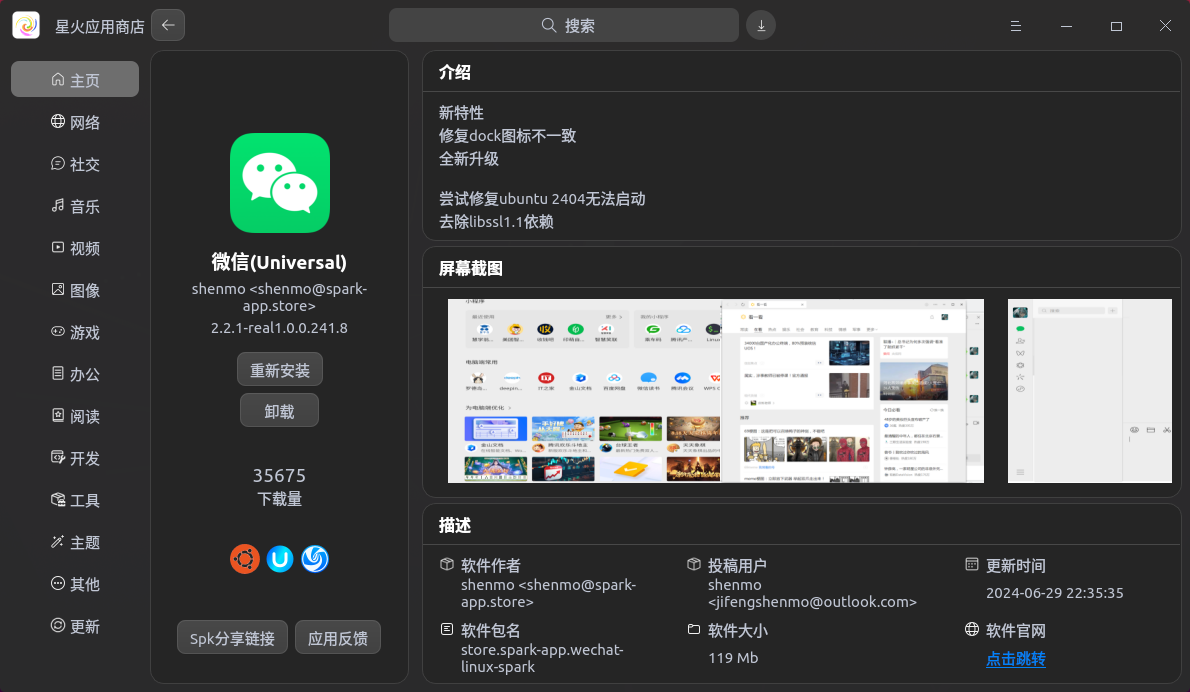Click intro line 修复dock图标不一致
Screen dimensions: 1190x692
[x=507, y=136]
